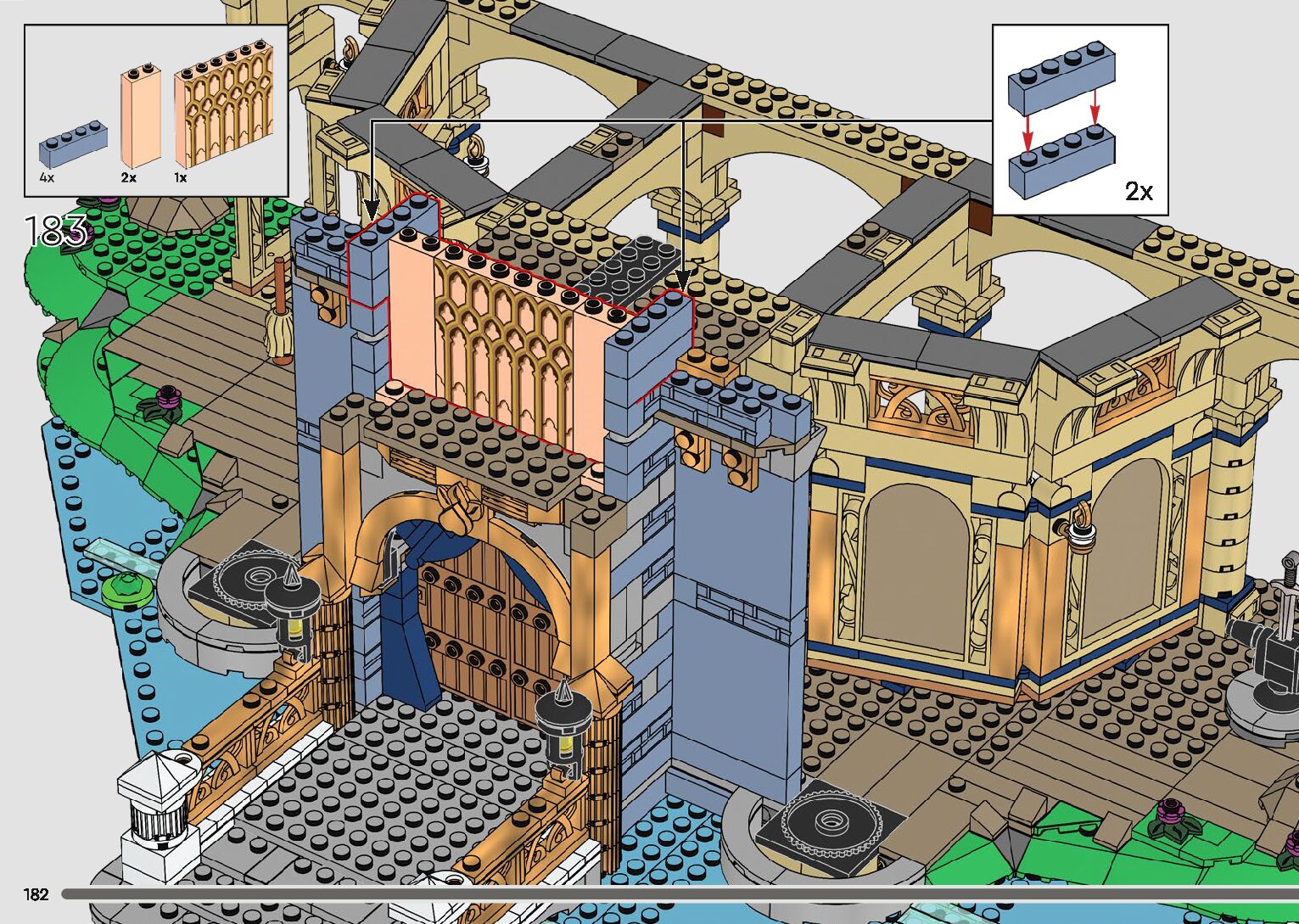Click the hanging lantern on the right tan wall
The width and height of the screenshot is (1299, 924).
point(1081,527)
